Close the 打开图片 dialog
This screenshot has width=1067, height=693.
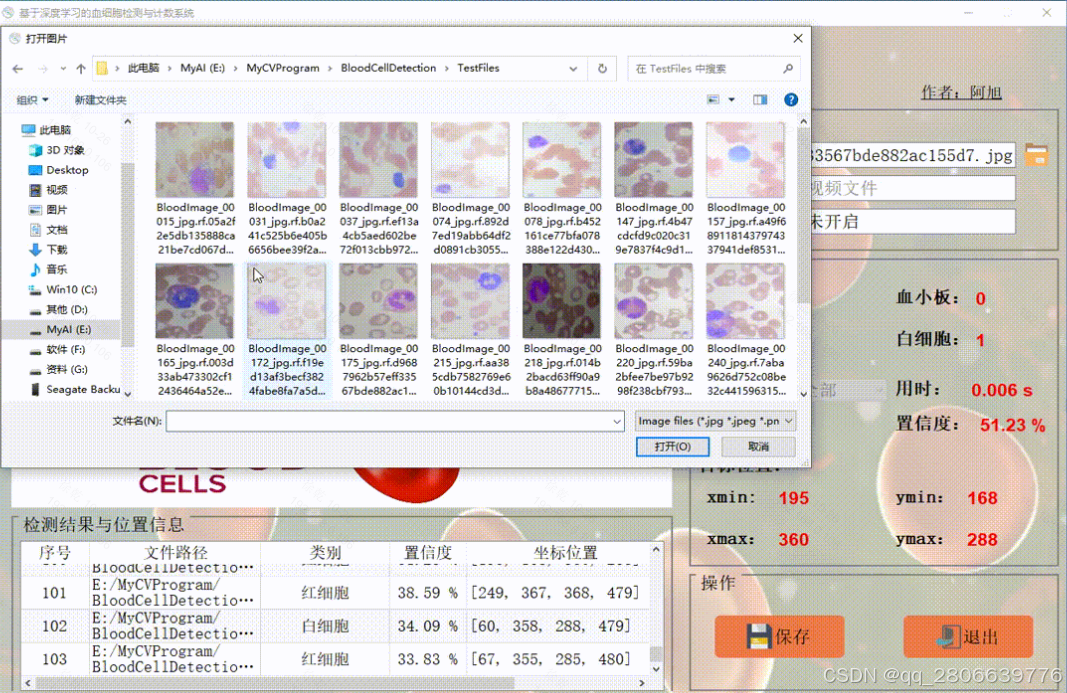[798, 39]
